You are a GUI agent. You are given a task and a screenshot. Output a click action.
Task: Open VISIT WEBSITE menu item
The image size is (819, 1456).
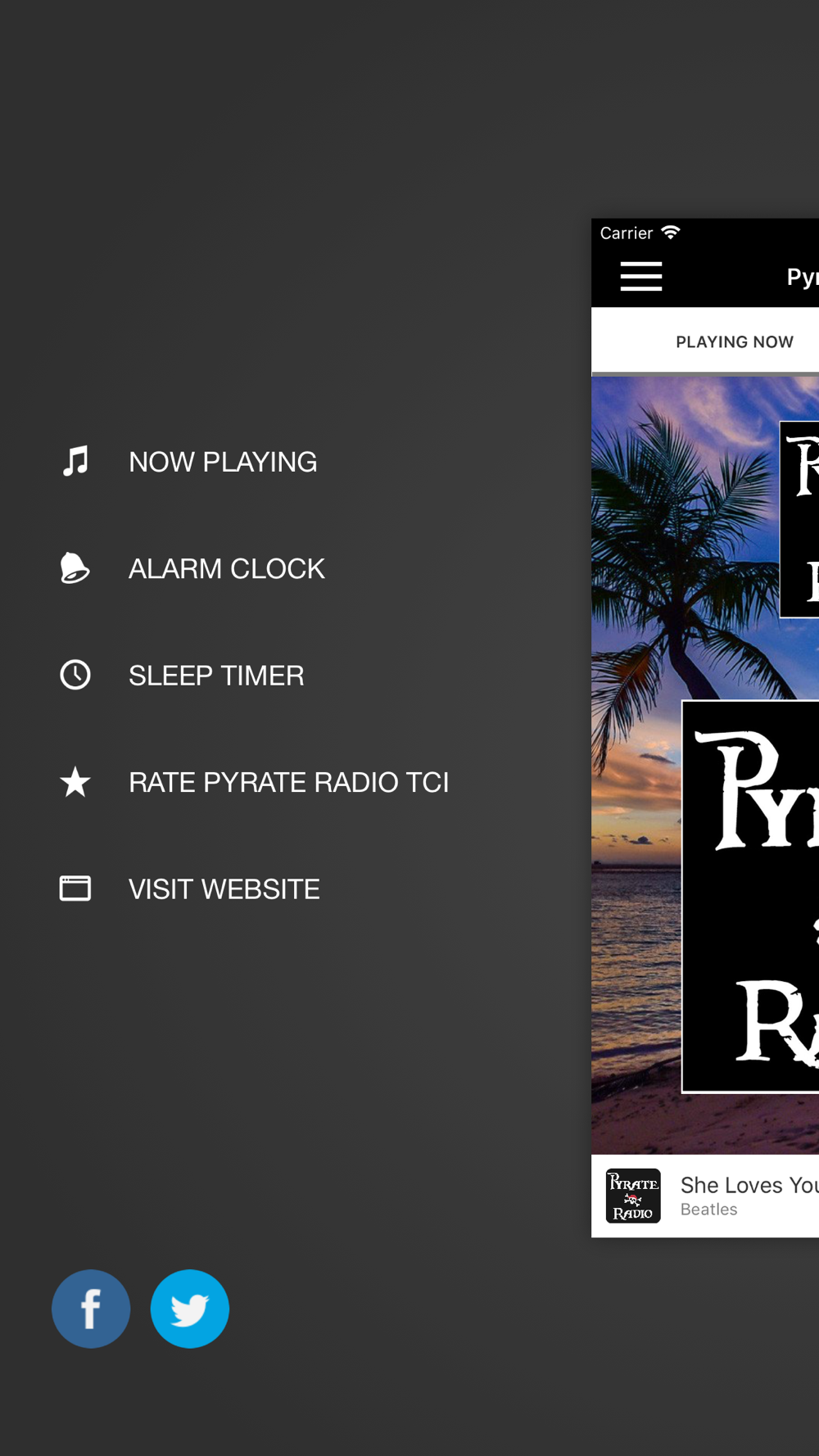[x=224, y=889]
